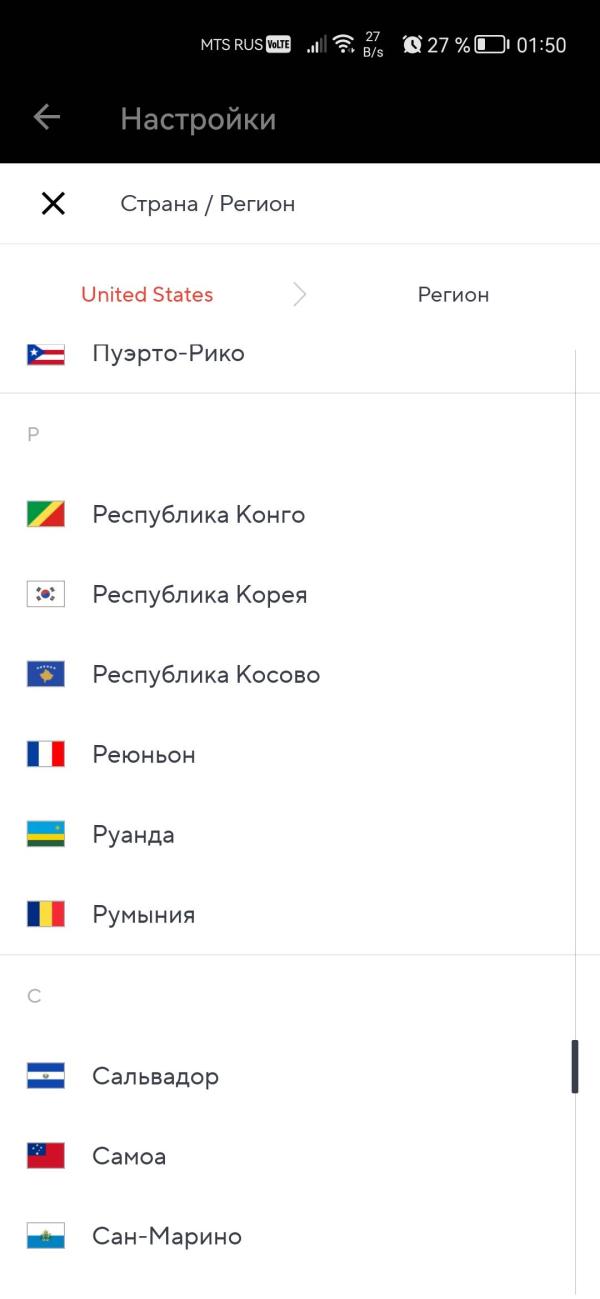
Task: Click the Samoa flag icon
Action: click(x=46, y=1156)
